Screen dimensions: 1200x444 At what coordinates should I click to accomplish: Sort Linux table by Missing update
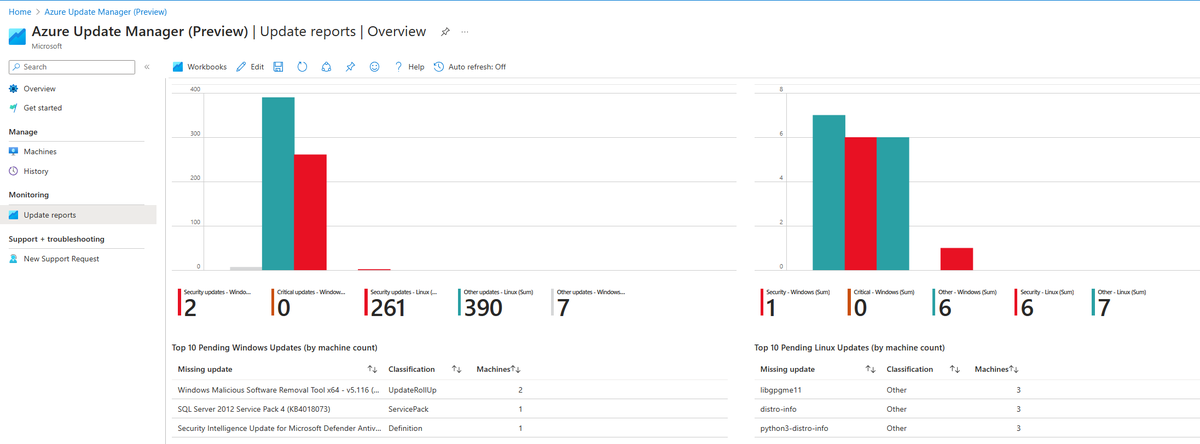click(870, 369)
